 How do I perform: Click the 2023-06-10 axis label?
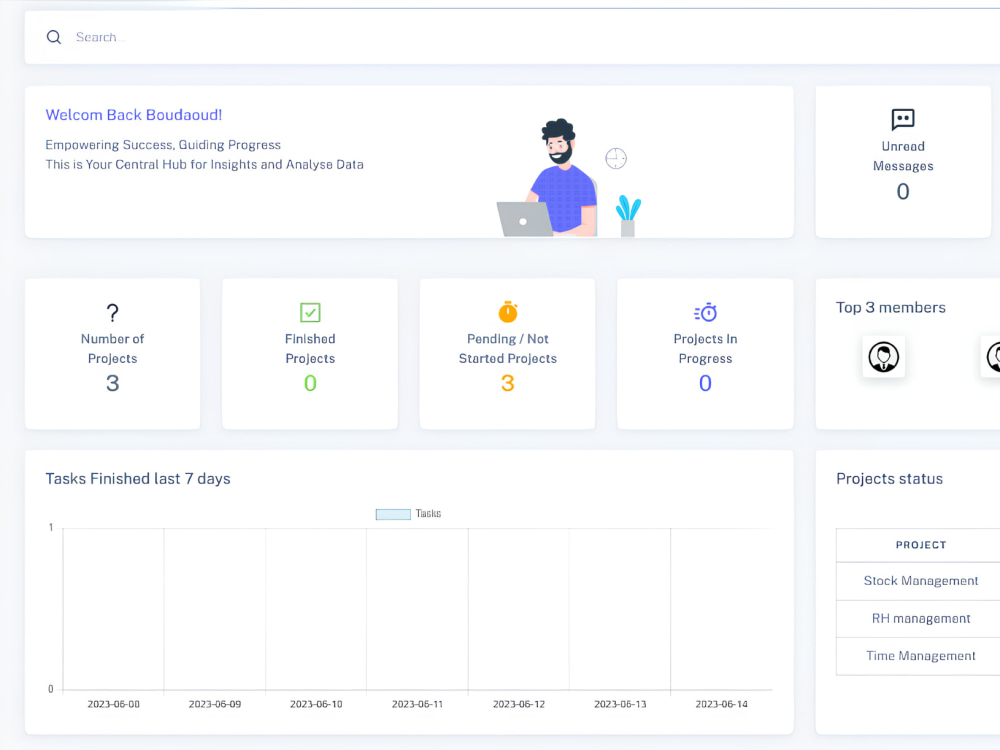click(x=316, y=704)
